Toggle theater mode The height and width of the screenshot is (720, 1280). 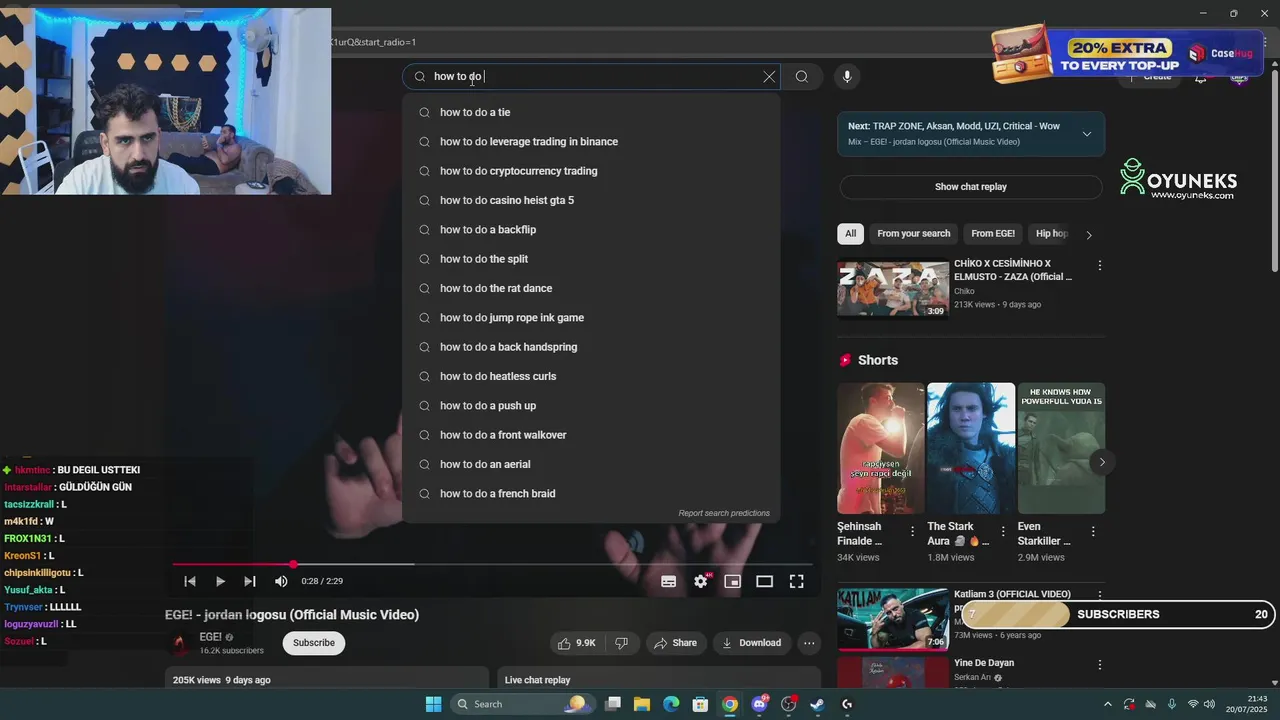coord(764,582)
